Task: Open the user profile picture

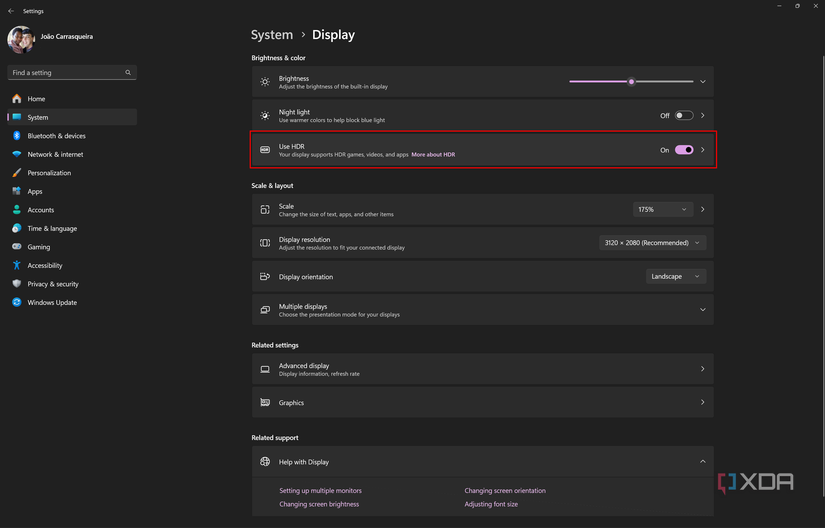Action: point(21,39)
